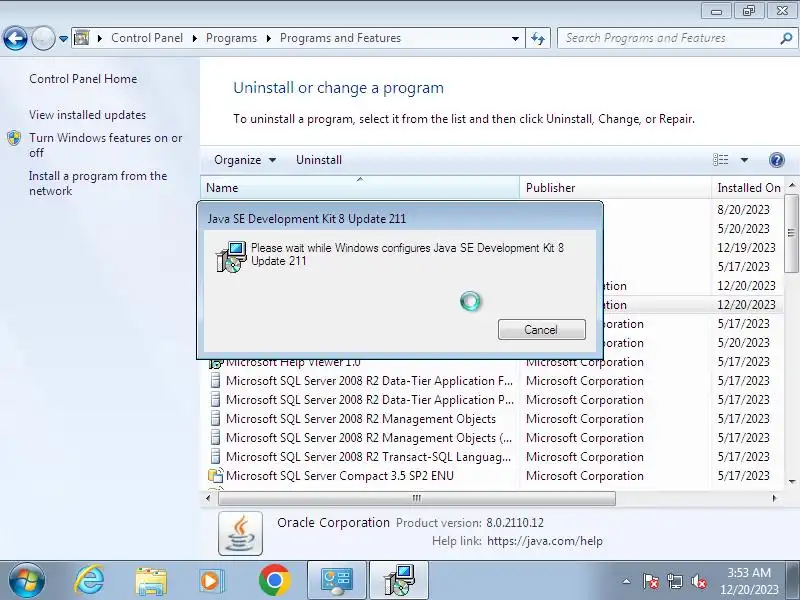Open Windows Media Player from the taskbar

[x=210, y=581]
